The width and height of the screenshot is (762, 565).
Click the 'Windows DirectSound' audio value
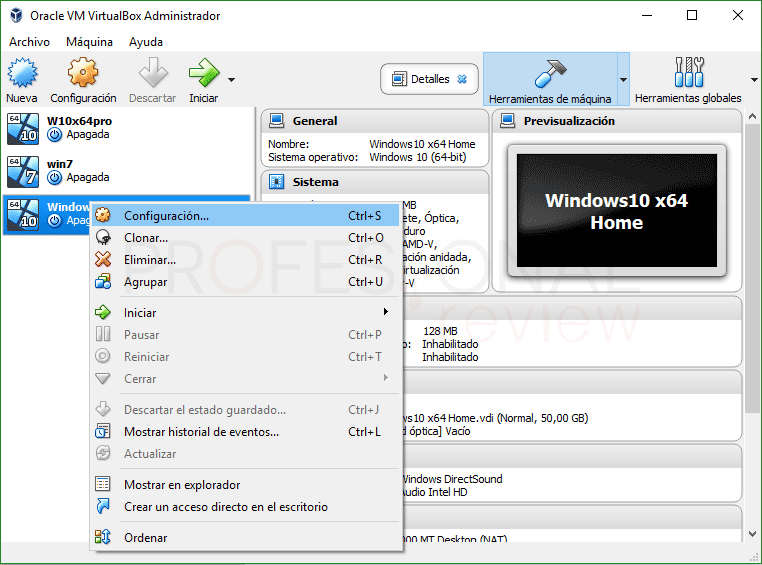(x=452, y=479)
